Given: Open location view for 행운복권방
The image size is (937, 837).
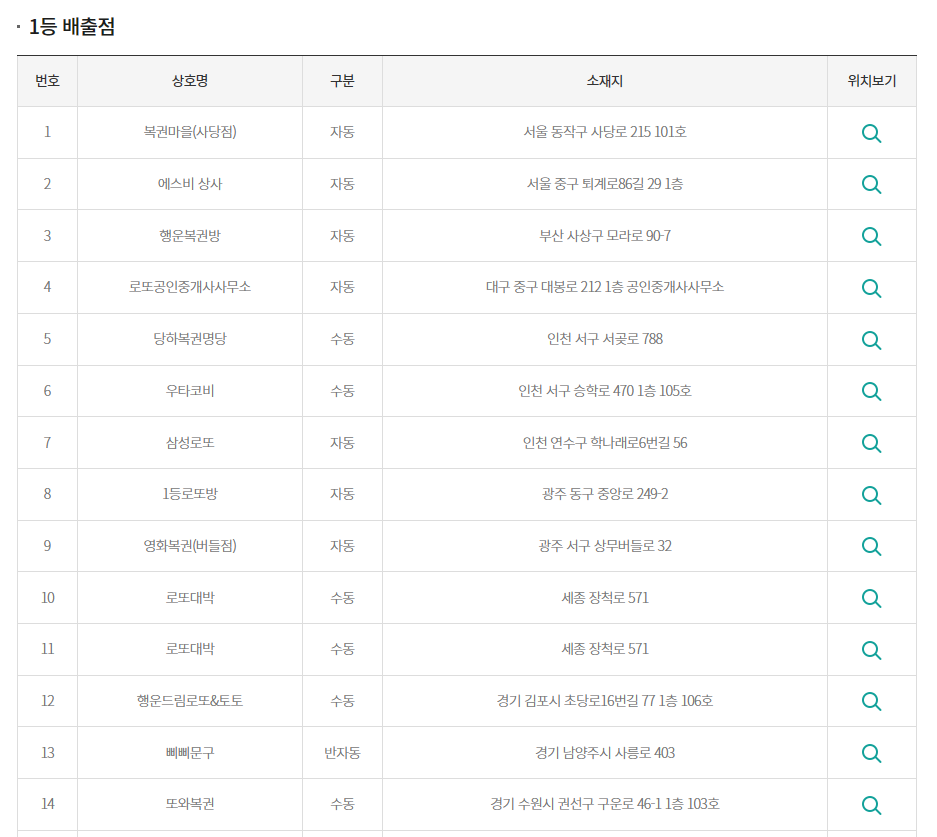Looking at the screenshot, I should pyautogui.click(x=871, y=237).
